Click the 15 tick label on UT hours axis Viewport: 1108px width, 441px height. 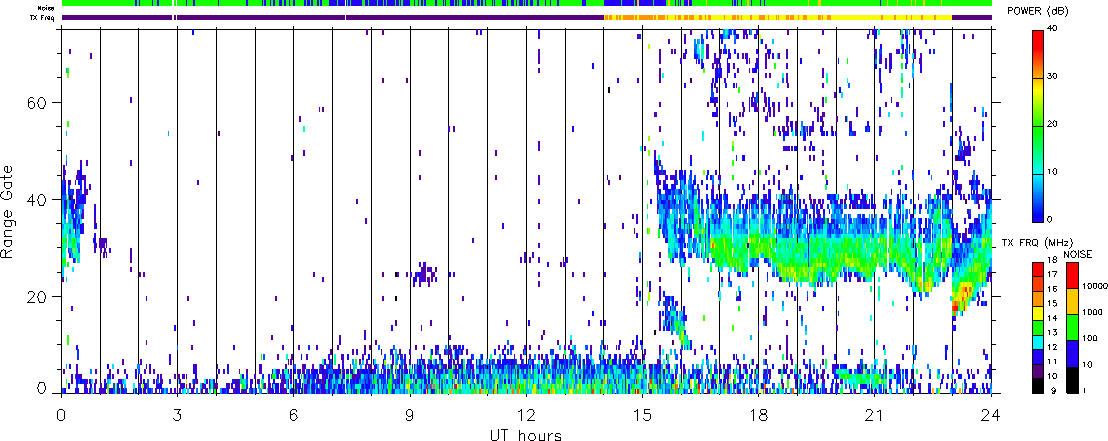642,414
